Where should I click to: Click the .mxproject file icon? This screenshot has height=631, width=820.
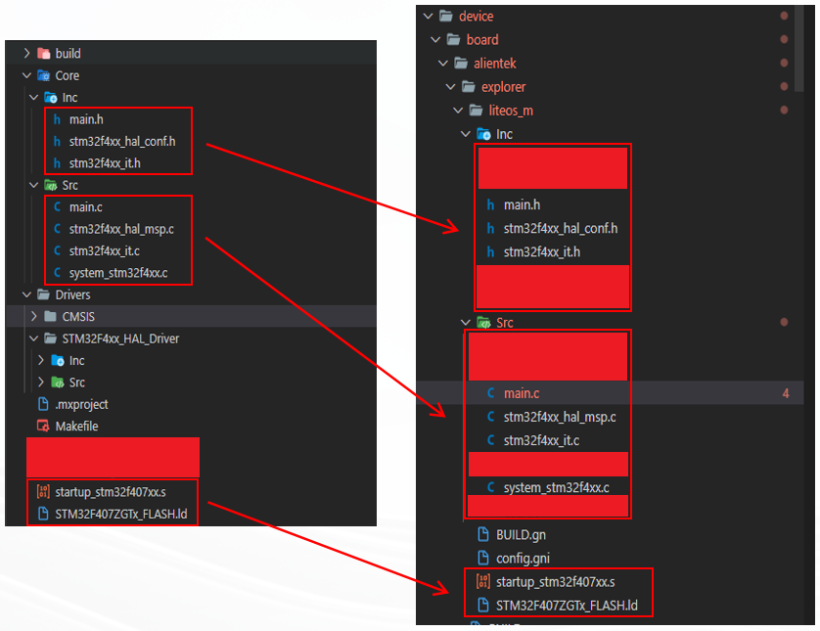43,405
